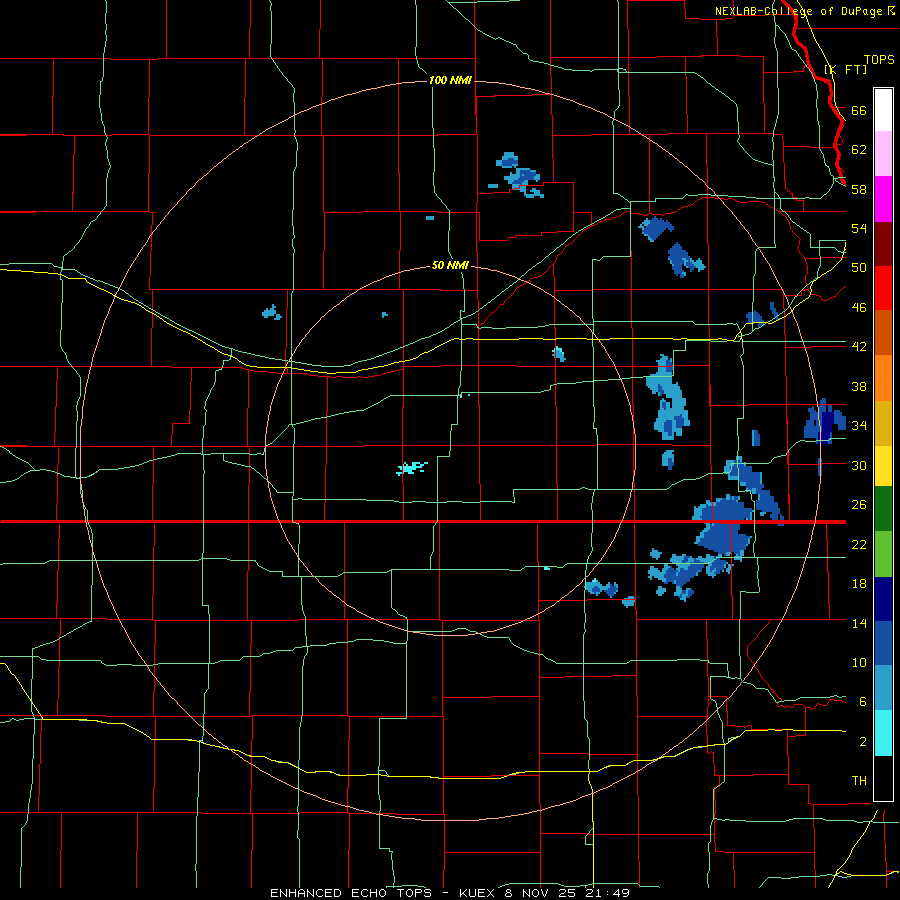Click the light blue legend band
This screenshot has height=900, width=900.
(883, 688)
